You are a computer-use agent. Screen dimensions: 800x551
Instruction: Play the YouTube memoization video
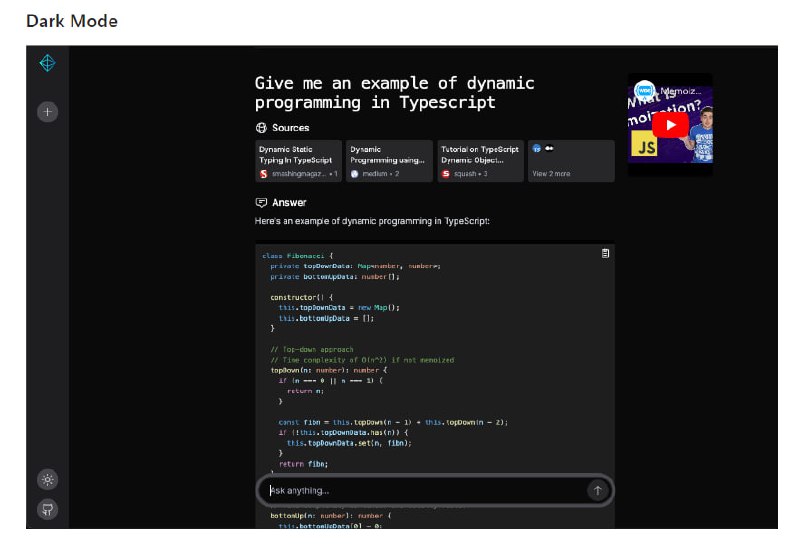pos(670,125)
